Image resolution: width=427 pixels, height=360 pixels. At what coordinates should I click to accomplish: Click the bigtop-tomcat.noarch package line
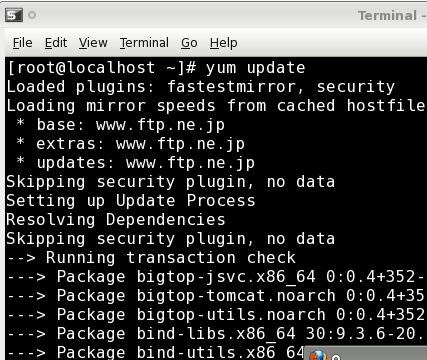pyautogui.click(x=216, y=296)
